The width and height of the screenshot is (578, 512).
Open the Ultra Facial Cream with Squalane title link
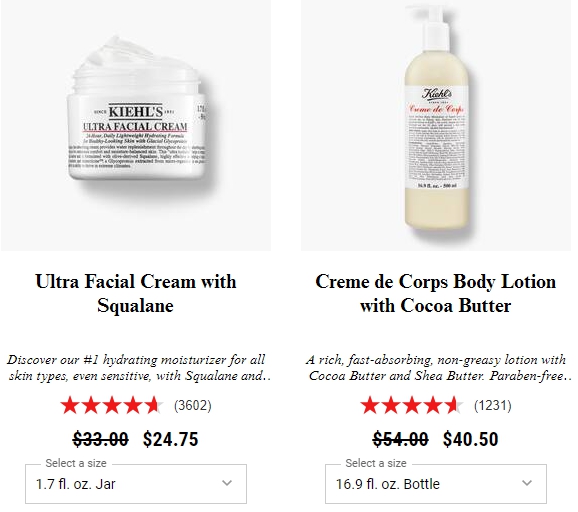tap(136, 293)
